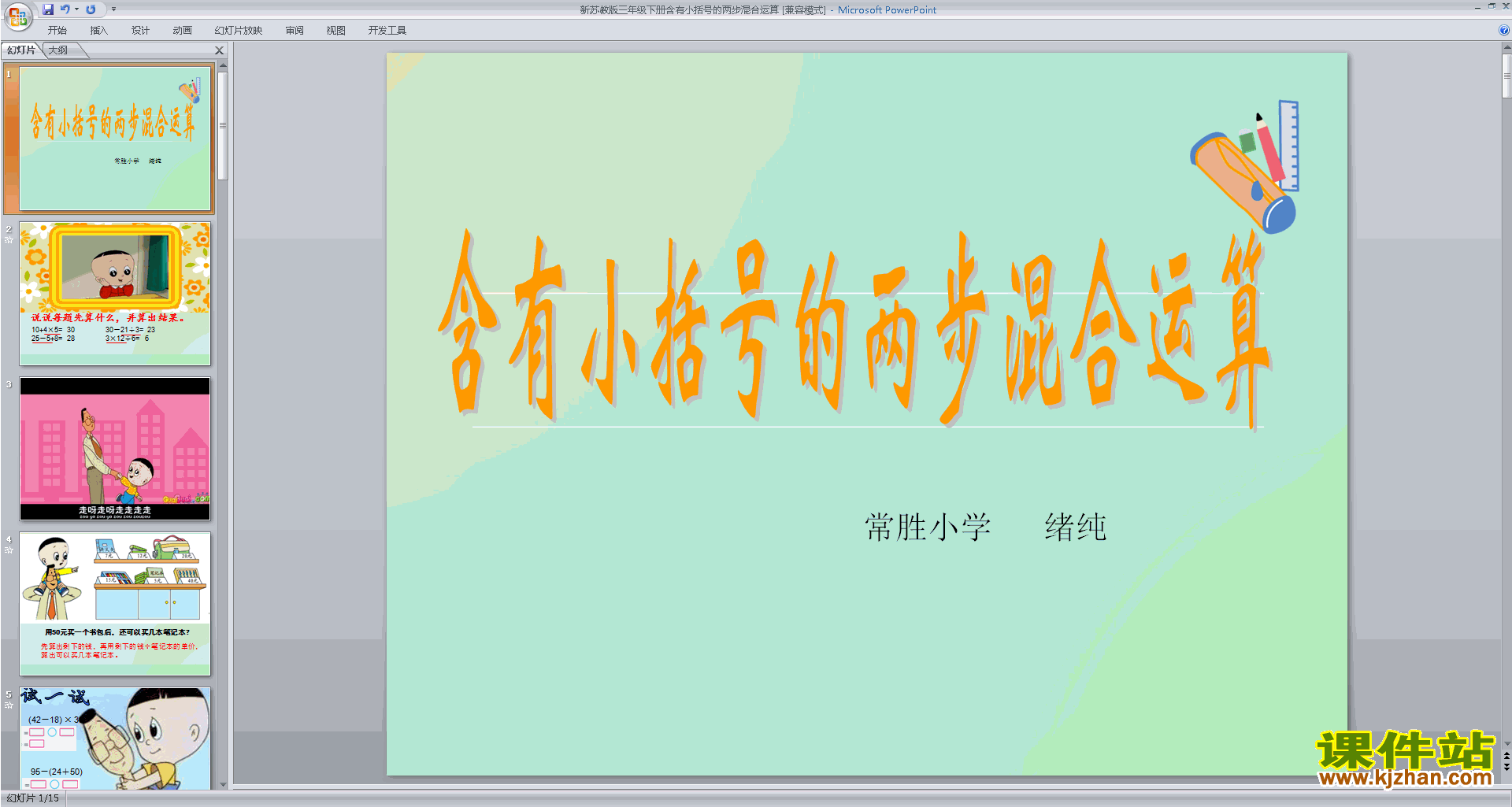This screenshot has width=1512, height=807.
Task: Open the 插入 ribbon tab
Action: pyautogui.click(x=99, y=31)
